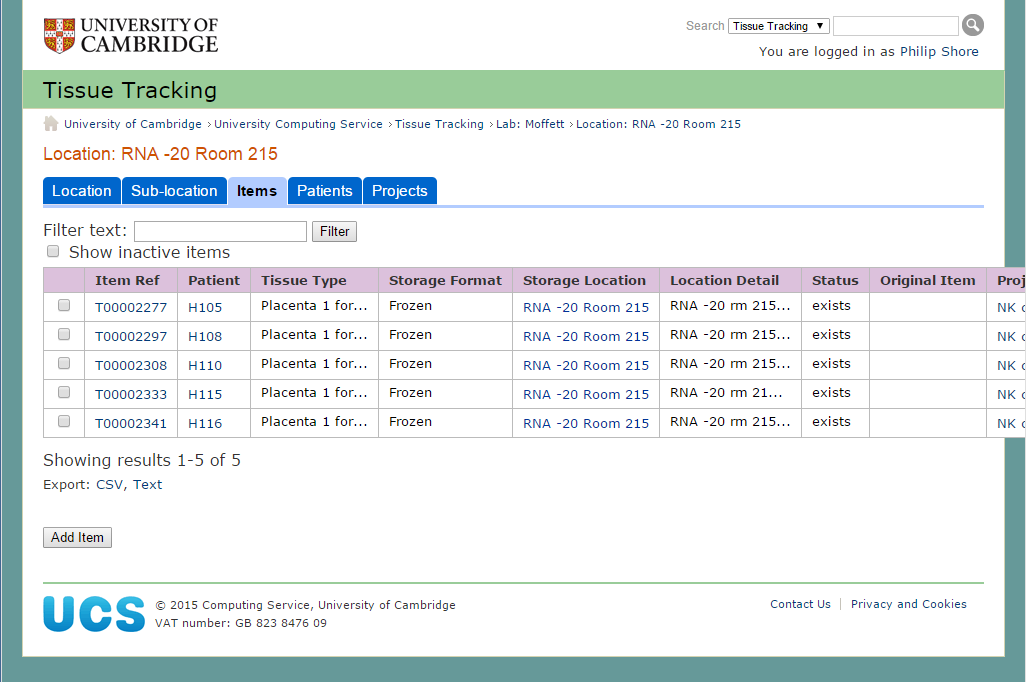Viewport: 1026px width, 682px height.
Task: Export results as CSV
Action: (x=109, y=485)
